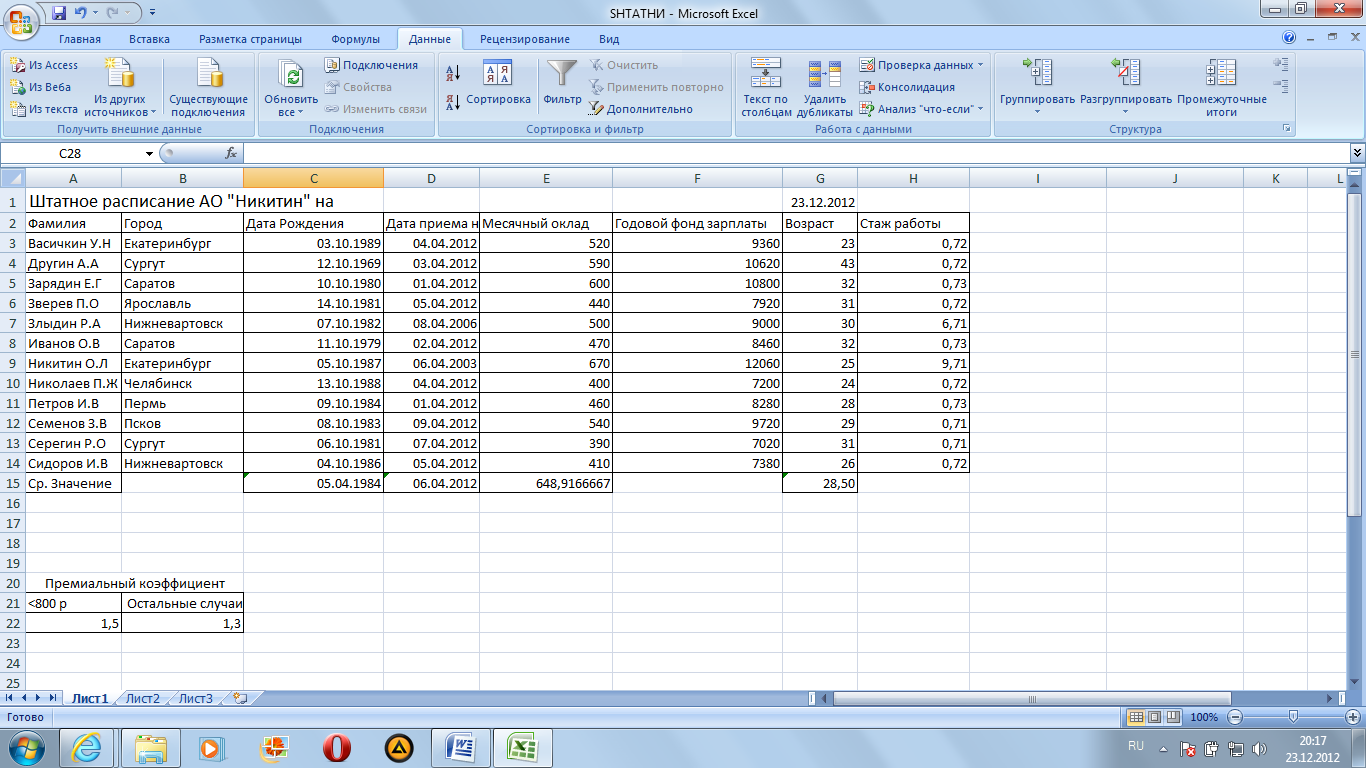This screenshot has height=768, width=1366.
Task: Switch to Page Break Preview in status bar
Action: click(1172, 717)
